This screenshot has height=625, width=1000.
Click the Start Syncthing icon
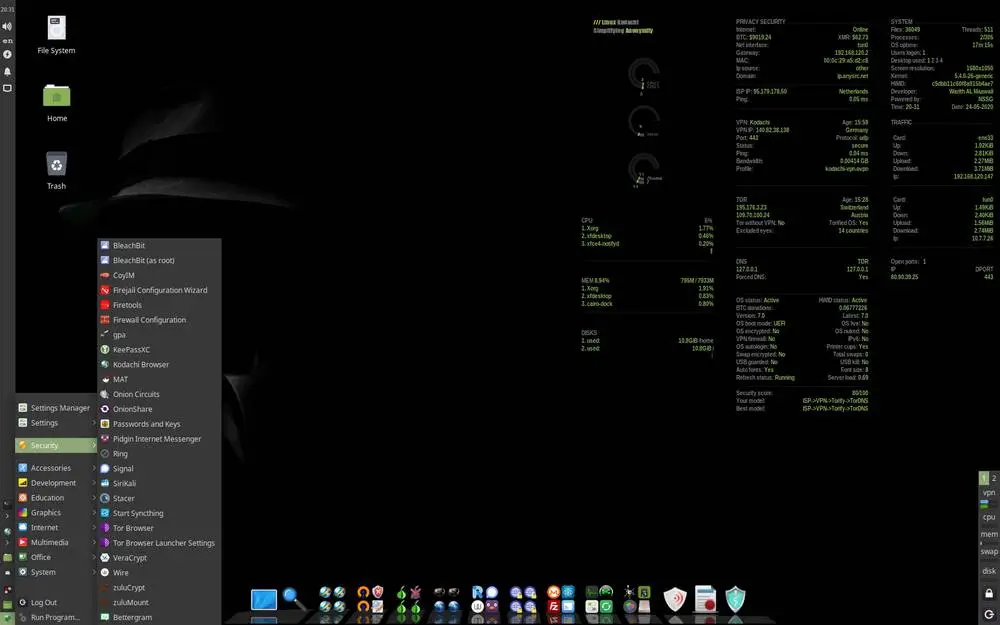coord(105,513)
